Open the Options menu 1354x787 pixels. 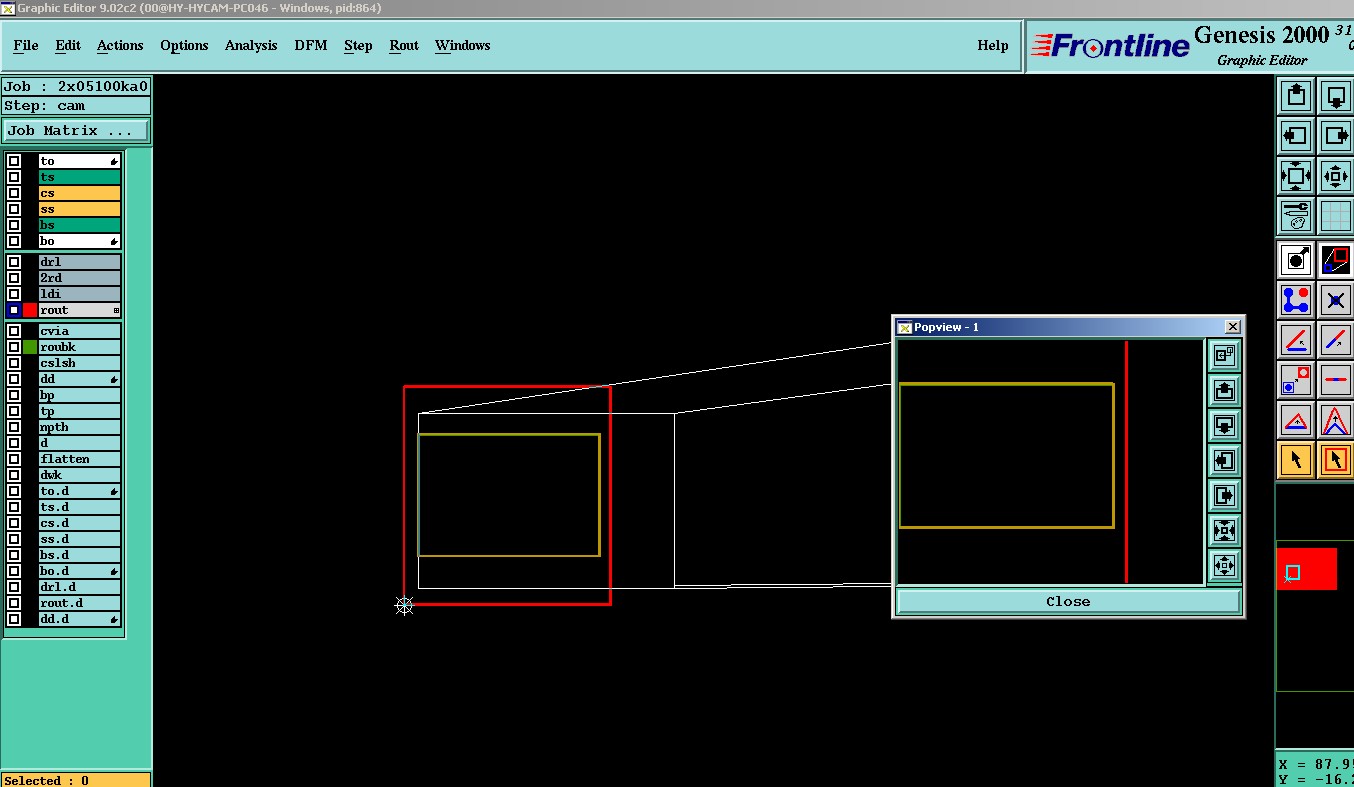click(x=184, y=45)
